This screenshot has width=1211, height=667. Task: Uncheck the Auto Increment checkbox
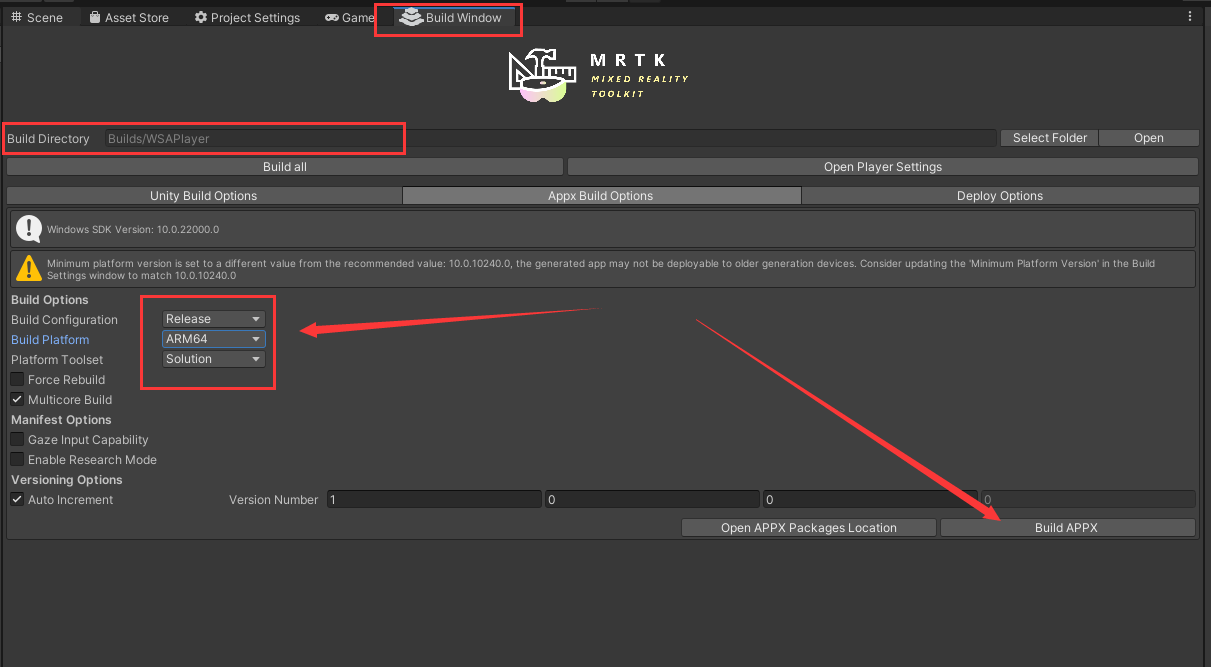click(17, 500)
